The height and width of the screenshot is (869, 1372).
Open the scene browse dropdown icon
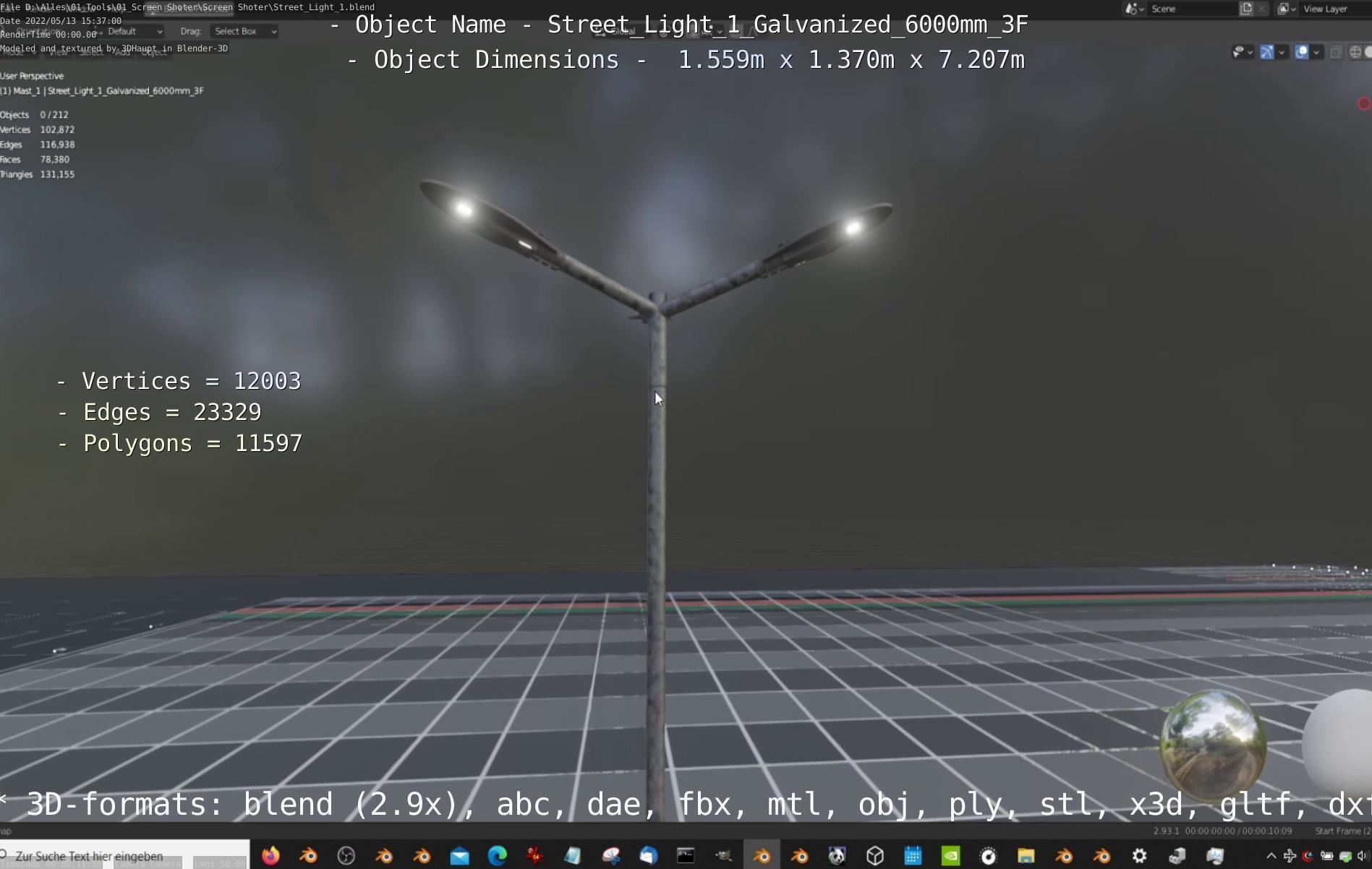tap(1133, 9)
